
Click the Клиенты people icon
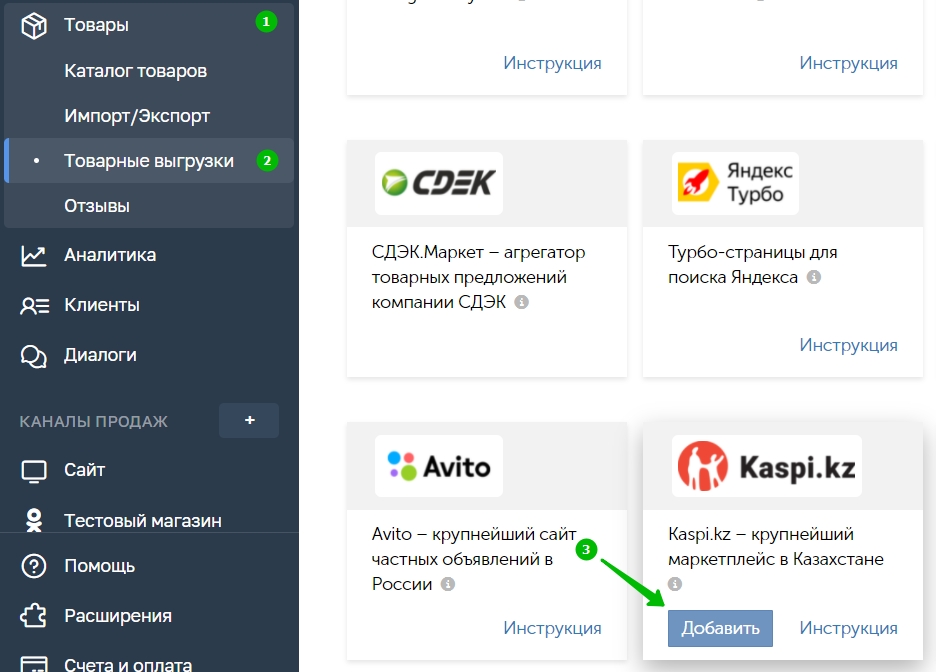pos(35,306)
